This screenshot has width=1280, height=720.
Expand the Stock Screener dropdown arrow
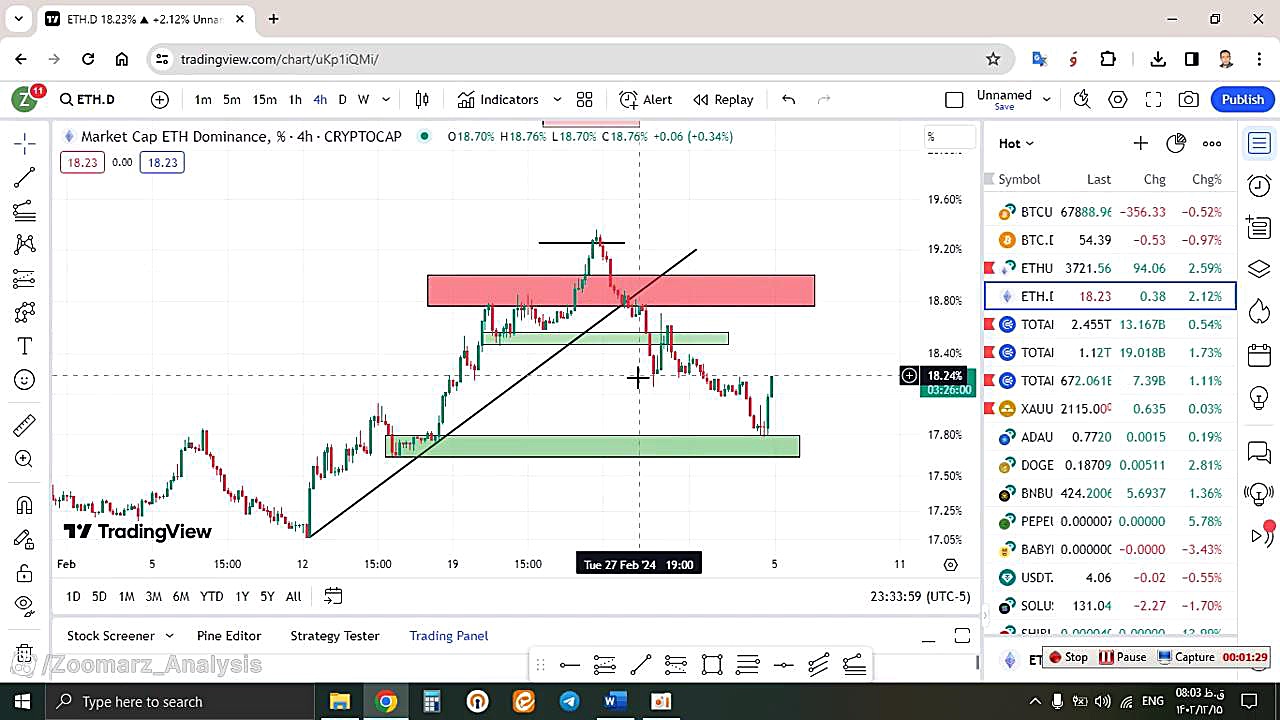[x=169, y=636]
